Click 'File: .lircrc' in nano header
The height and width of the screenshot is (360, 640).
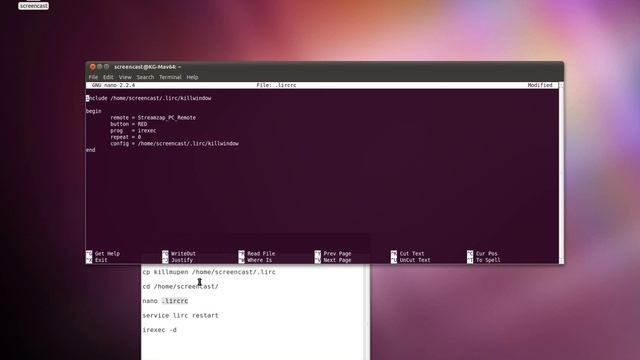(276, 85)
